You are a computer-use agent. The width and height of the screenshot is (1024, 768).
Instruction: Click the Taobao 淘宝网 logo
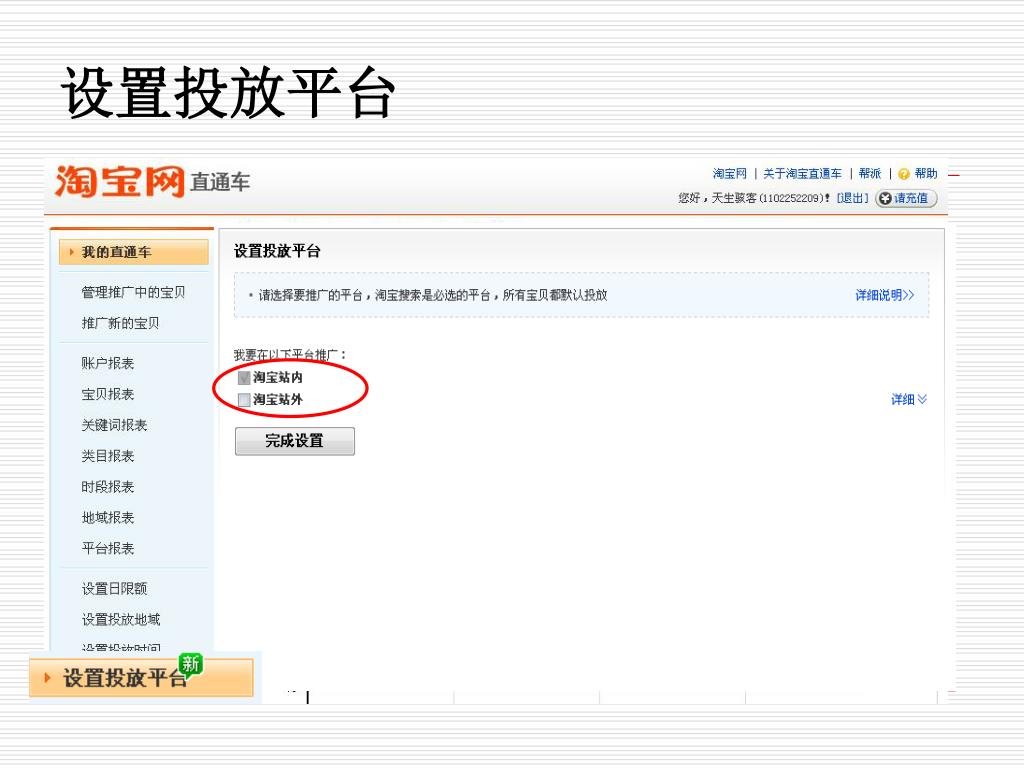120,182
